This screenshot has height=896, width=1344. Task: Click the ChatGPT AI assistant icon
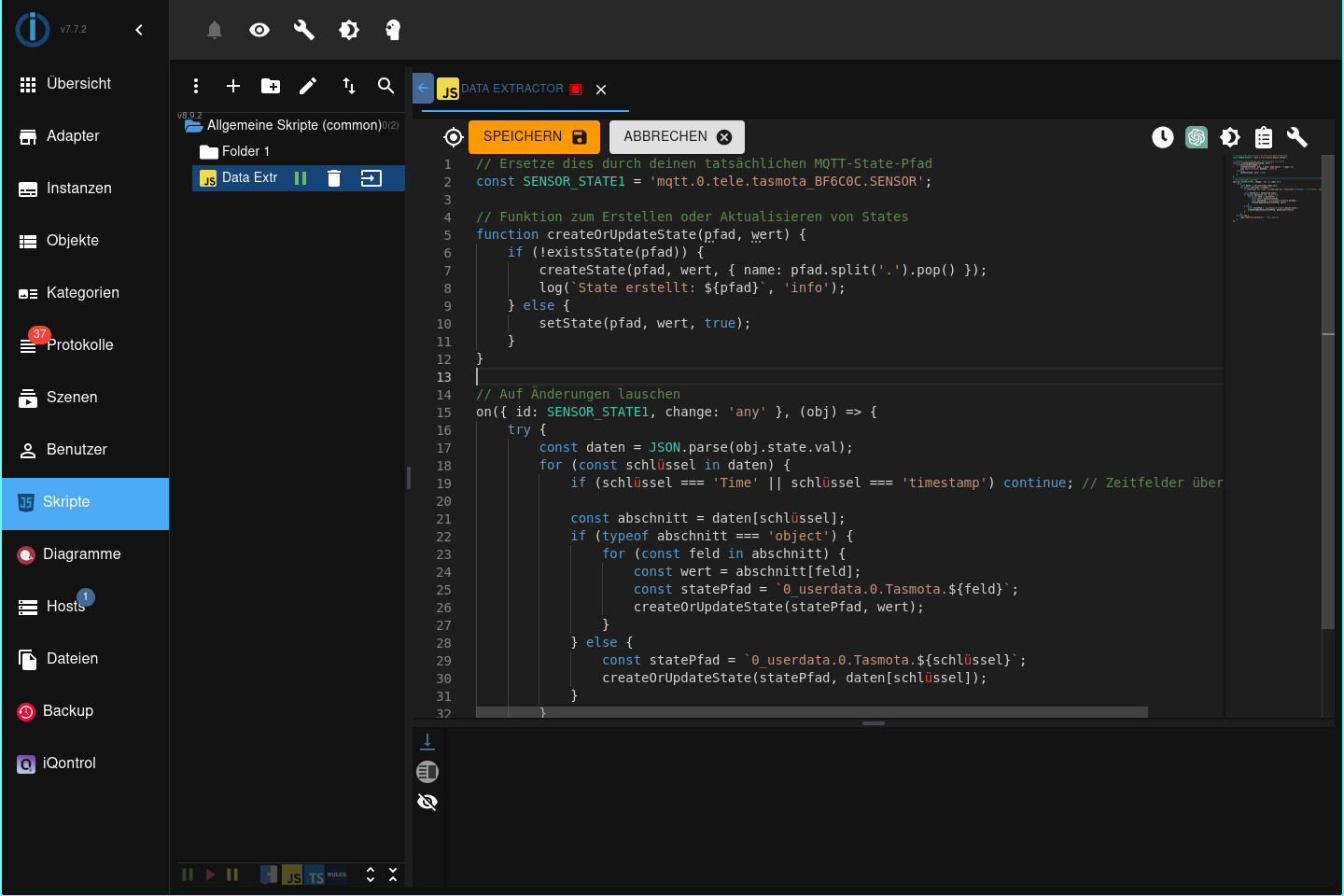pyautogui.click(x=1196, y=137)
